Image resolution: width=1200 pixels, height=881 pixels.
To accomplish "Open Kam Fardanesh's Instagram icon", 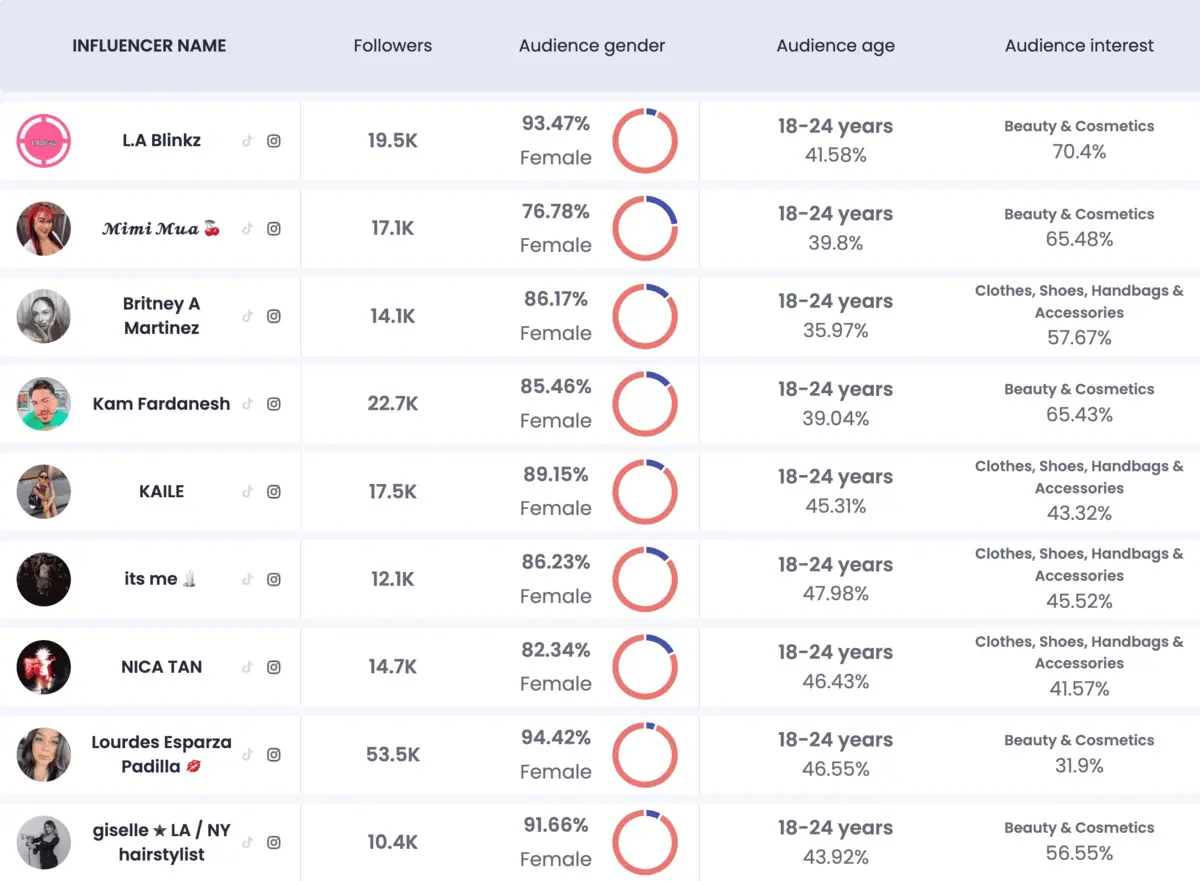I will [x=273, y=404].
